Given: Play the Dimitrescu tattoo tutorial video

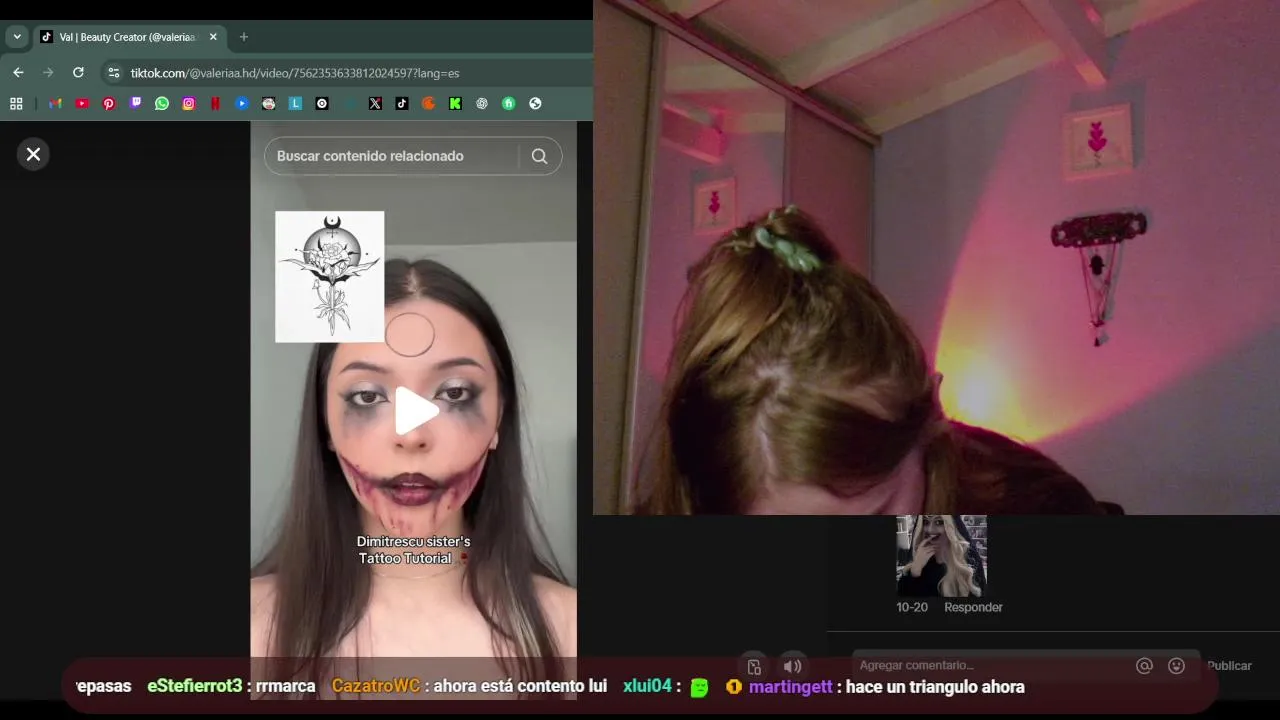Looking at the screenshot, I should coord(416,411).
